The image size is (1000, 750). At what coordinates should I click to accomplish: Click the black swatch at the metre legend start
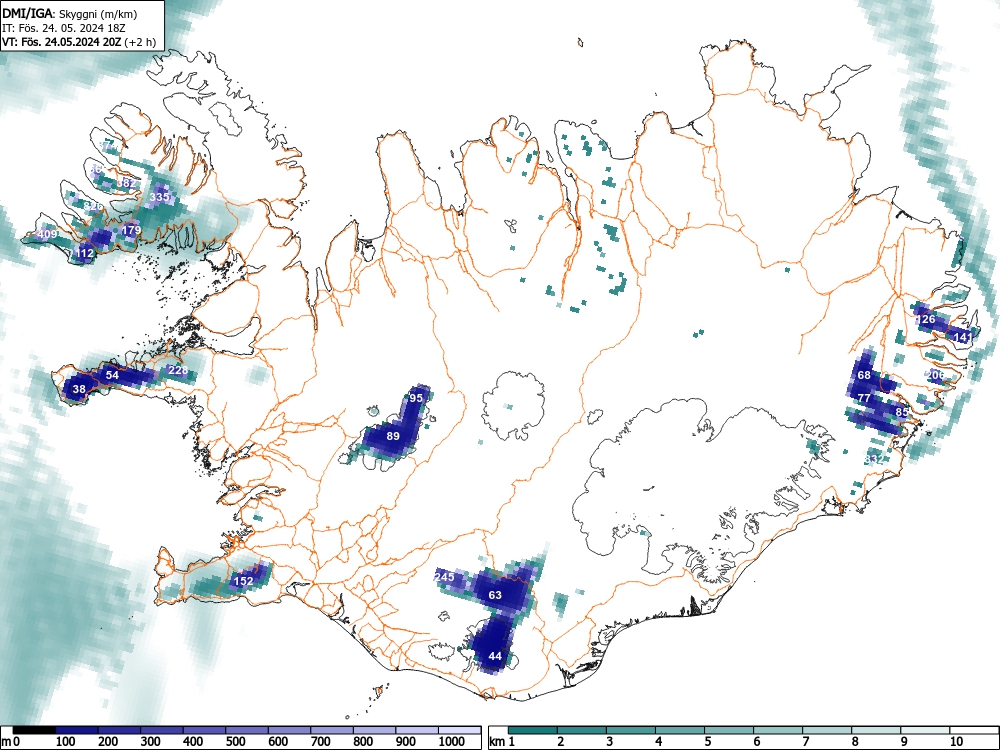tap(33, 730)
